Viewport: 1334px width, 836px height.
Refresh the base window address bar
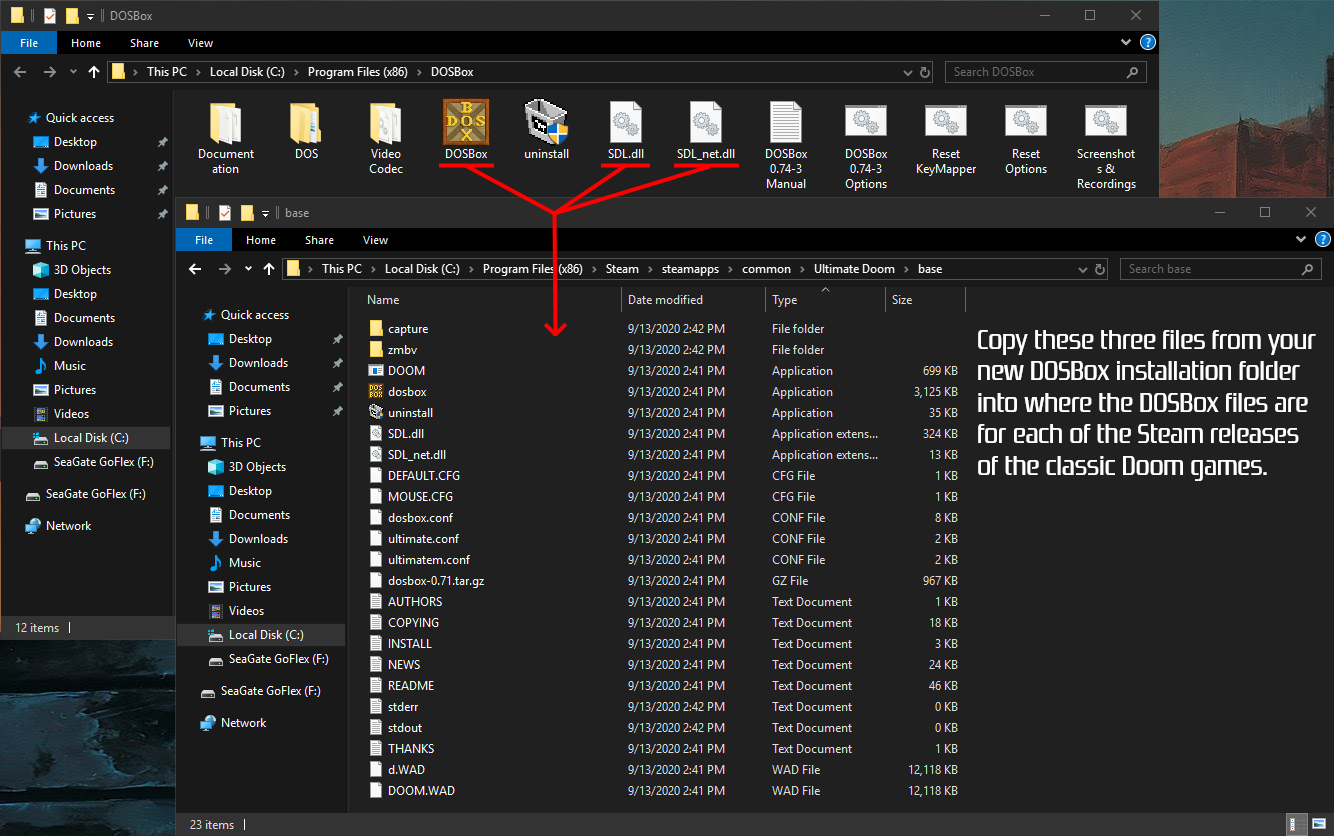click(1100, 269)
